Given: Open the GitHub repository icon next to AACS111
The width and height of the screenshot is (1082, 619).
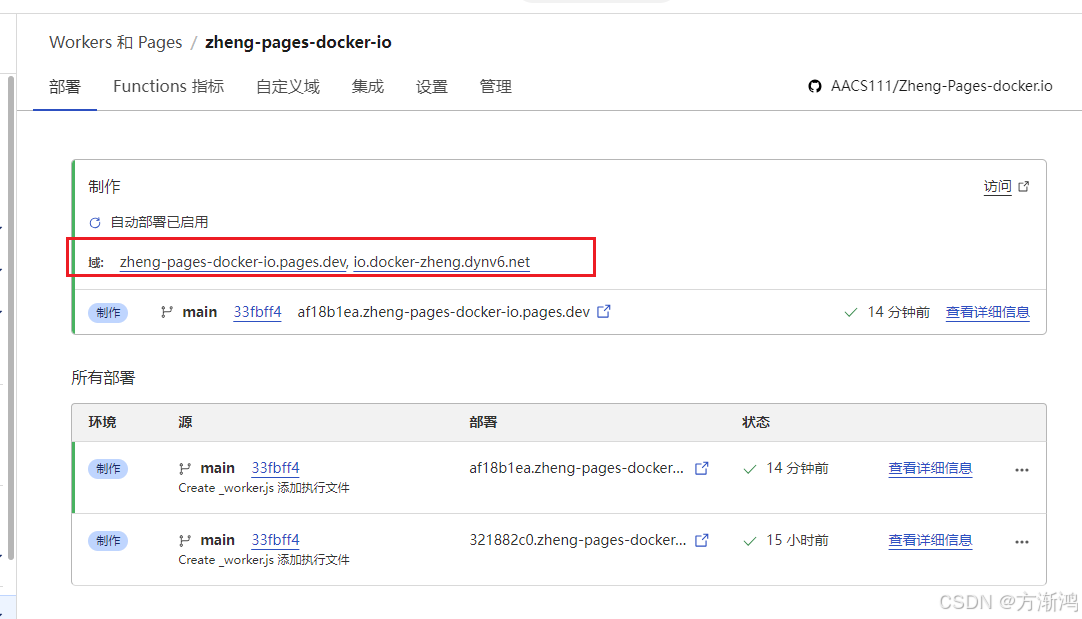Looking at the screenshot, I should pos(815,86).
